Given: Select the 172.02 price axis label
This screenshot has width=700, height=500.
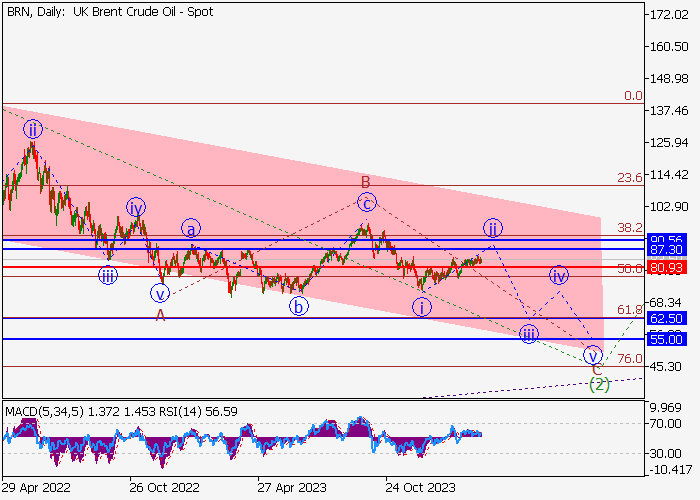Looking at the screenshot, I should coord(669,15).
